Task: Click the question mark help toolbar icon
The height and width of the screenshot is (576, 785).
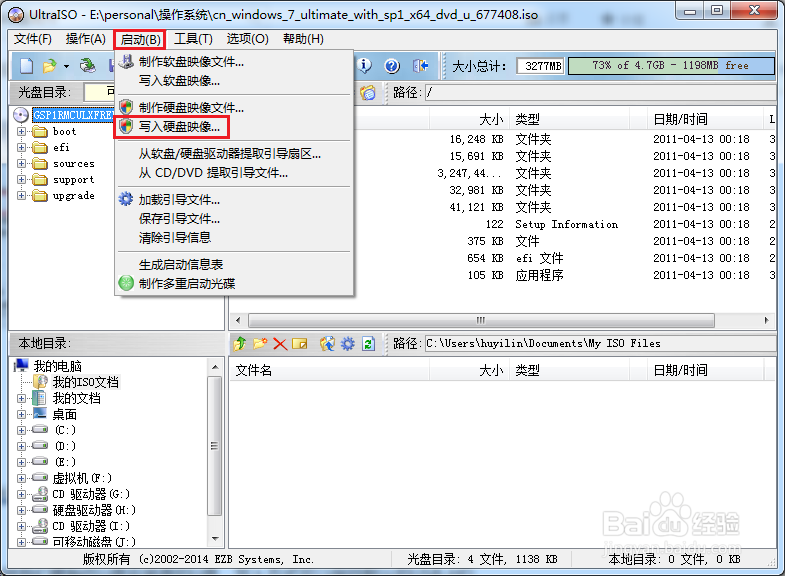Action: point(392,66)
